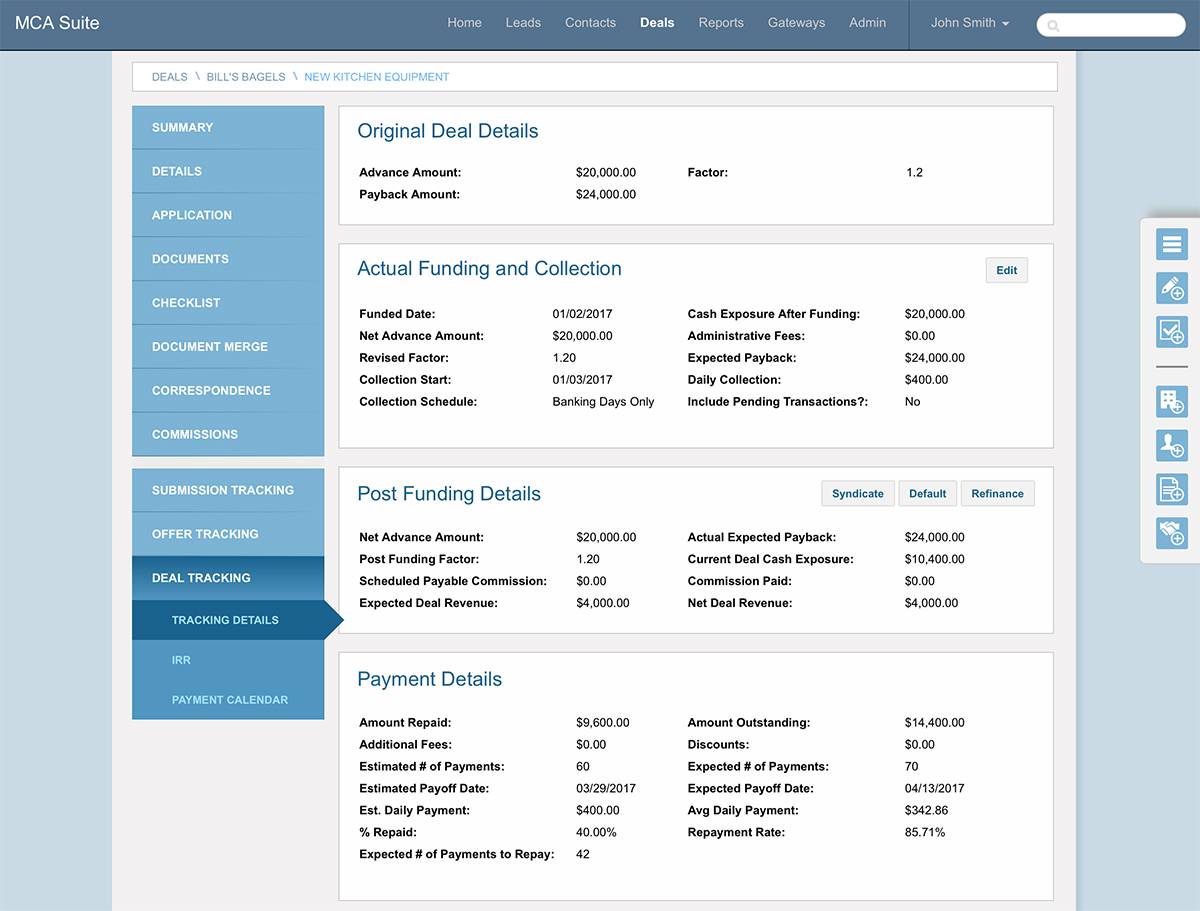Focus the top search field

point(1111,25)
